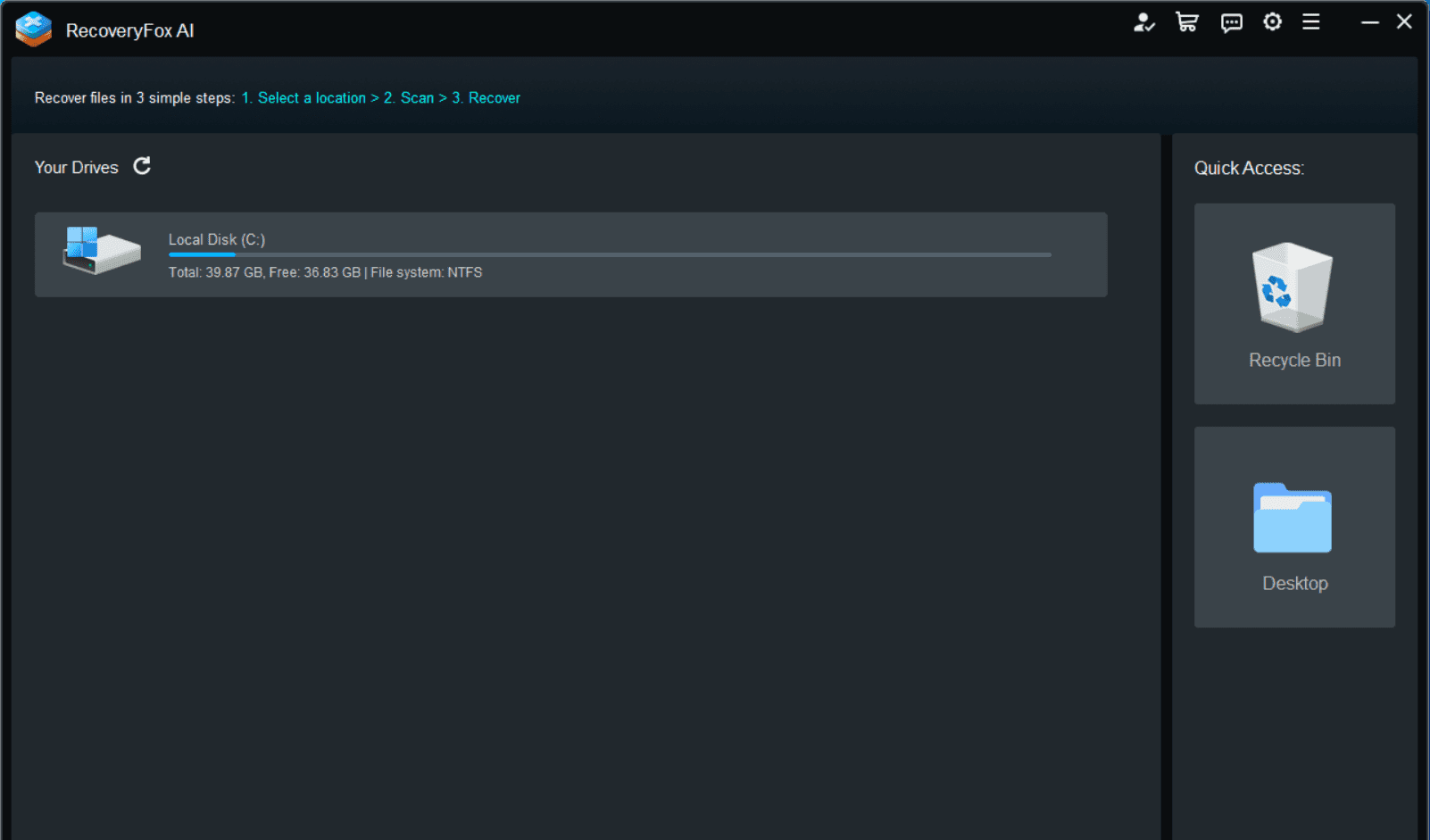
Task: Open Desktop quick access
Action: click(1294, 527)
